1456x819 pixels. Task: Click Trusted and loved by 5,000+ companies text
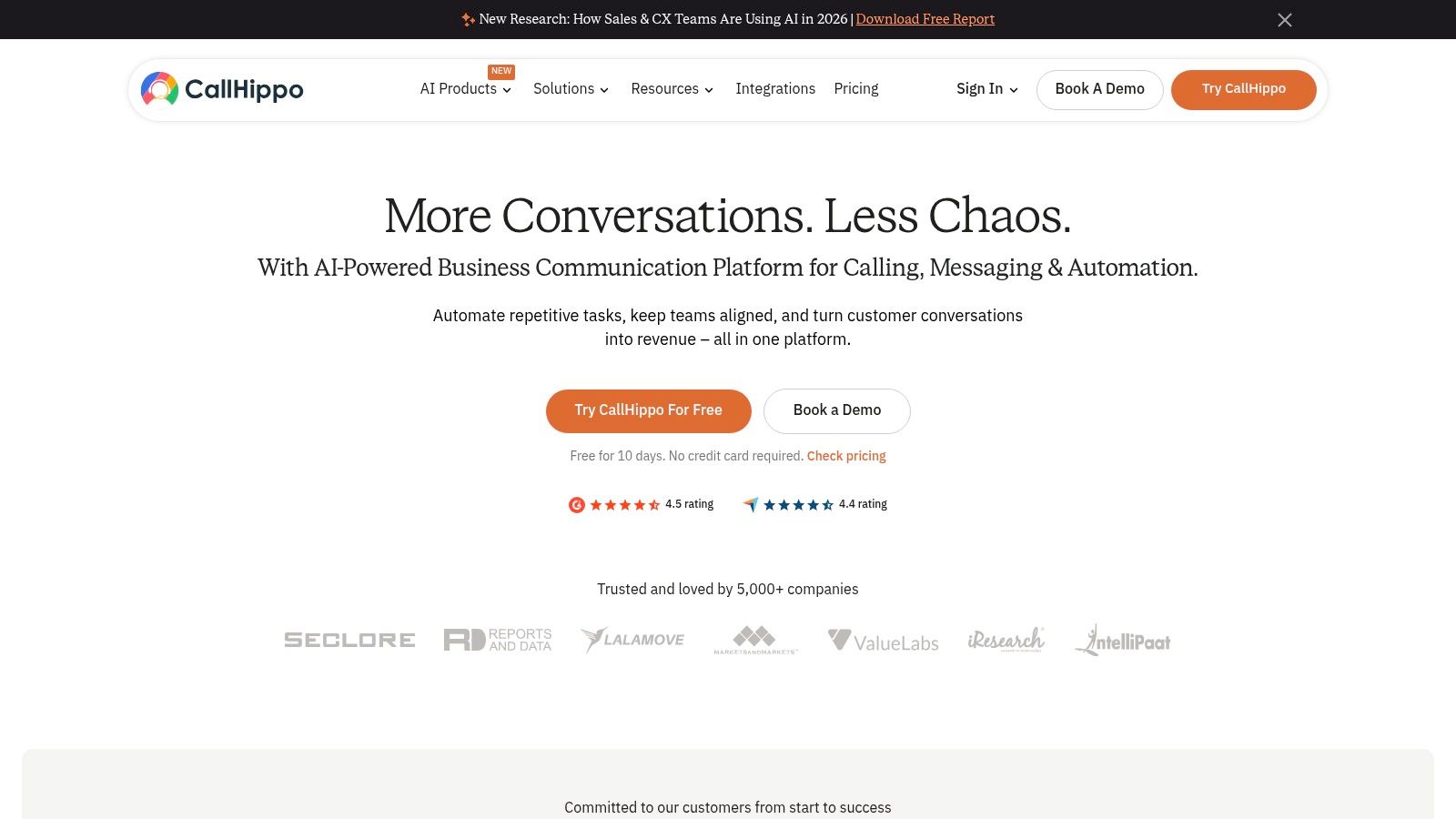click(x=728, y=589)
